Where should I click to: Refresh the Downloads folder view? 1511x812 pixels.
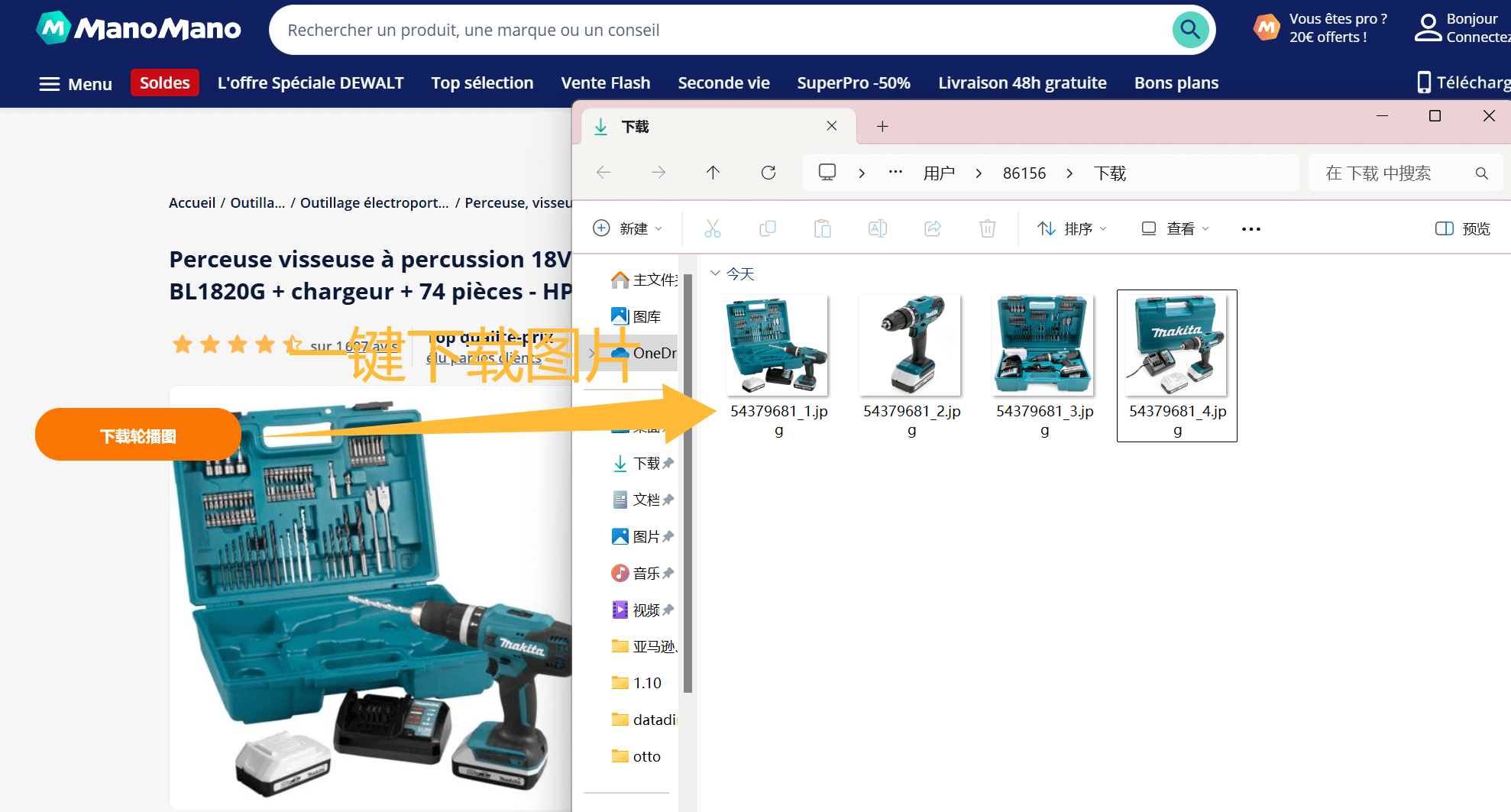click(x=768, y=173)
